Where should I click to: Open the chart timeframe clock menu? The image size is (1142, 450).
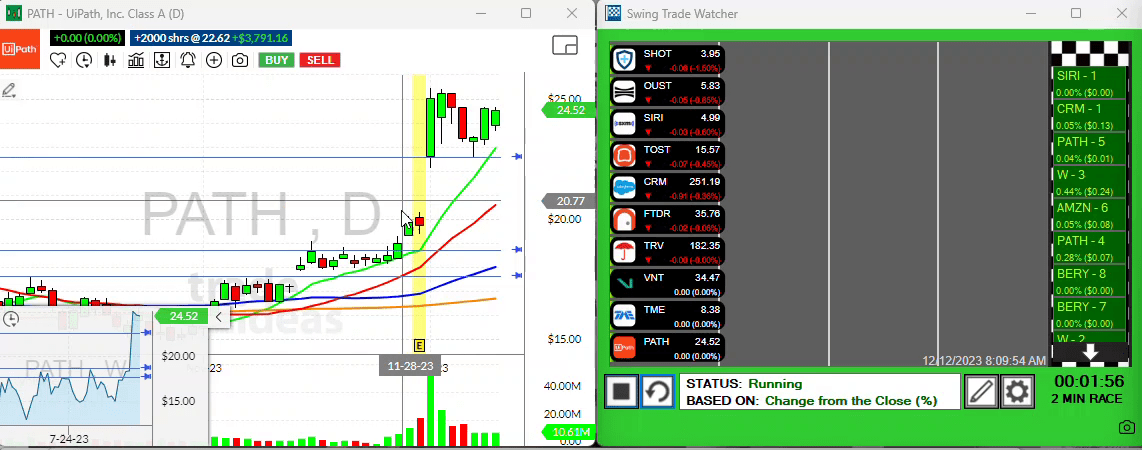click(84, 60)
